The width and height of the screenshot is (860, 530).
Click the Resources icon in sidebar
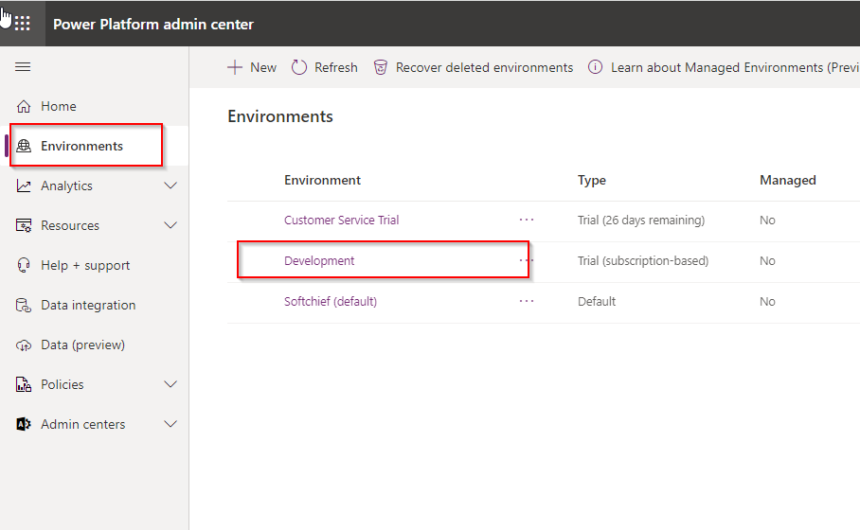pos(24,225)
